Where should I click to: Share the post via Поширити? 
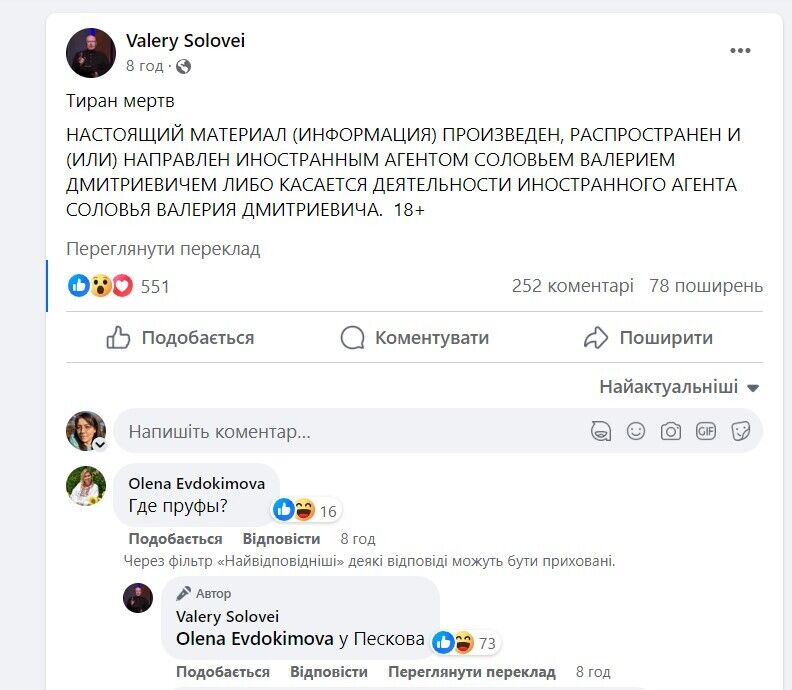(x=648, y=338)
